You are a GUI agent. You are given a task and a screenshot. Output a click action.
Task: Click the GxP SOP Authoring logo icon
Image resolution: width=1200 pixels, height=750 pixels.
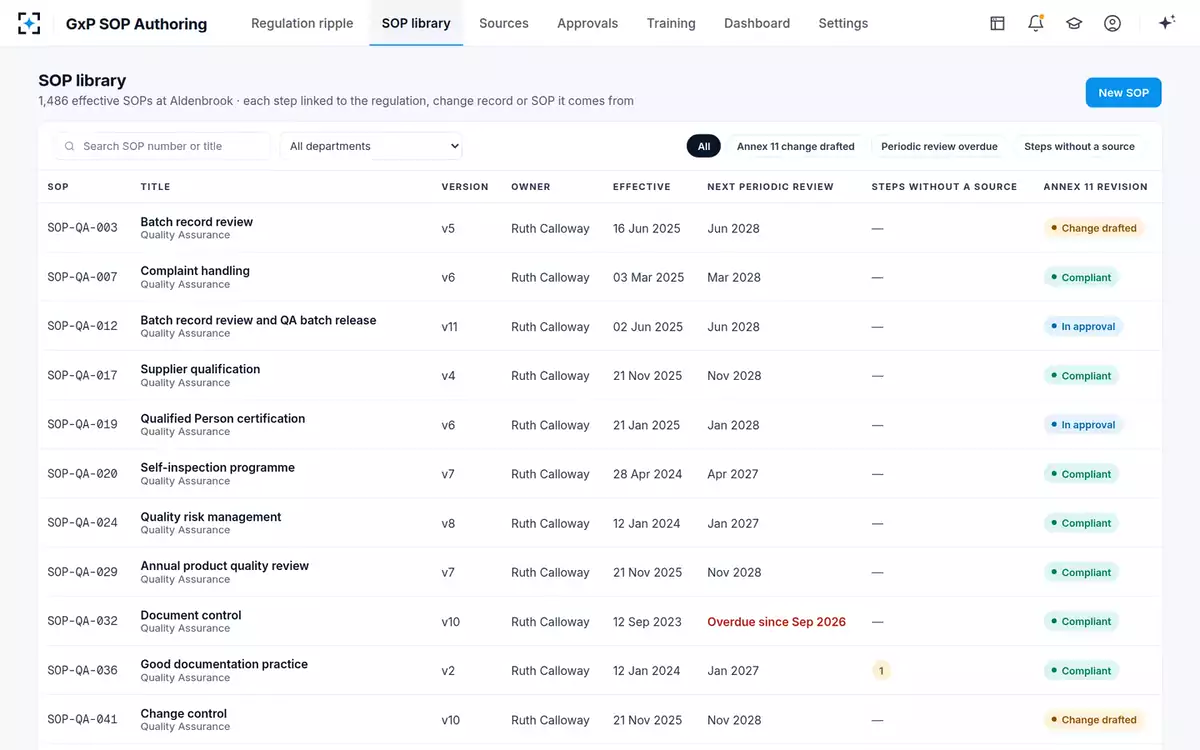(30, 23)
